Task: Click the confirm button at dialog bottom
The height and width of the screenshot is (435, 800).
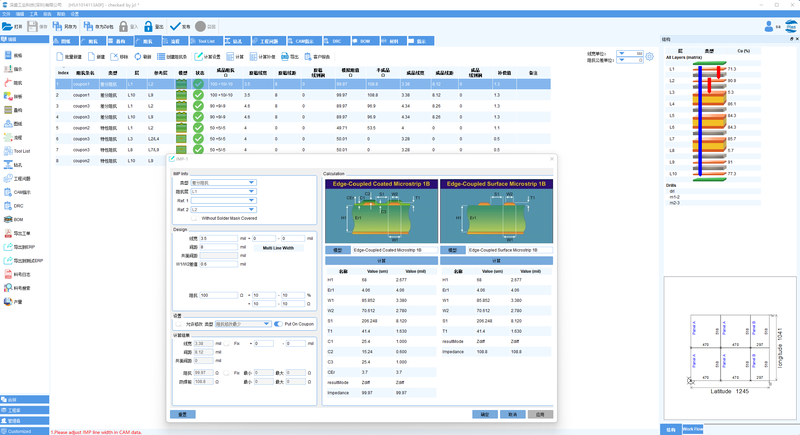Action: (485, 415)
